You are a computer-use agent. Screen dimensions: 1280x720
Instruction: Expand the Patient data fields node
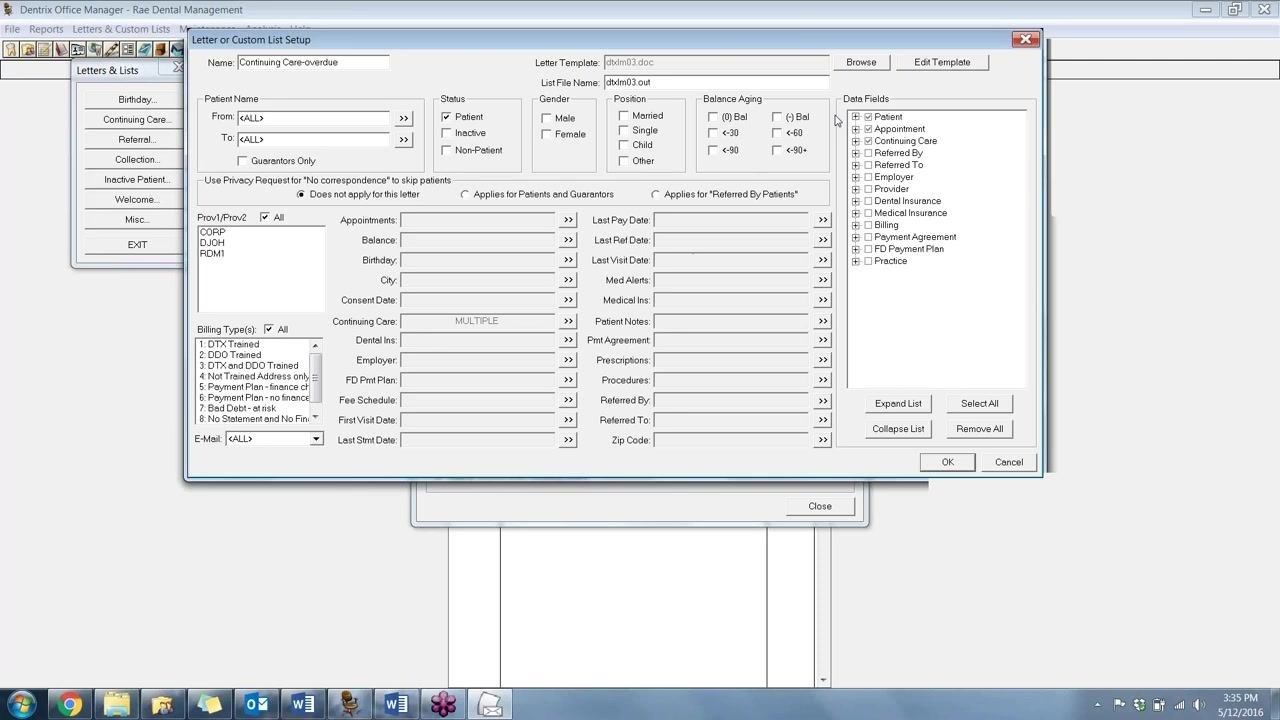(855, 117)
